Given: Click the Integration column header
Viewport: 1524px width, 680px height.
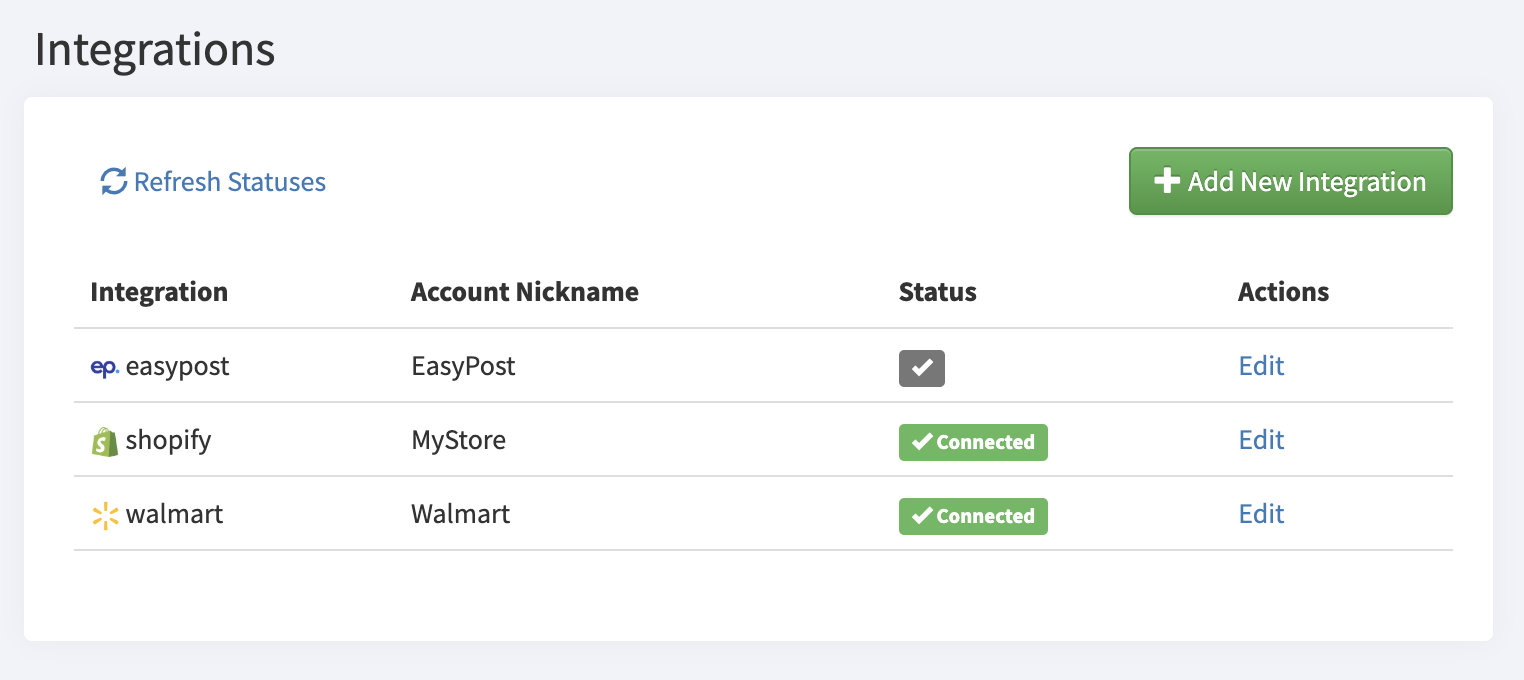Looking at the screenshot, I should 159,292.
